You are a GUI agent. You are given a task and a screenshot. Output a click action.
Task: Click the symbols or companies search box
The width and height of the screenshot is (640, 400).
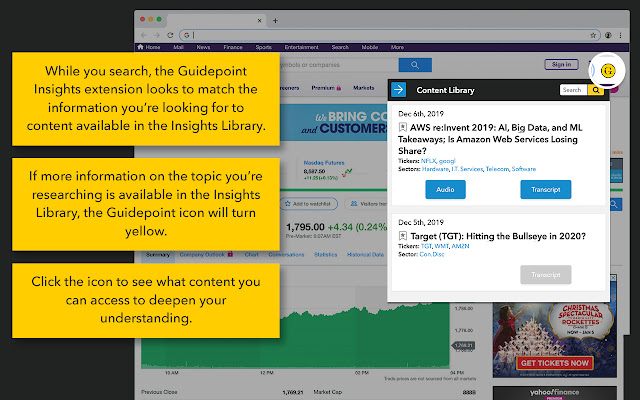tap(339, 65)
